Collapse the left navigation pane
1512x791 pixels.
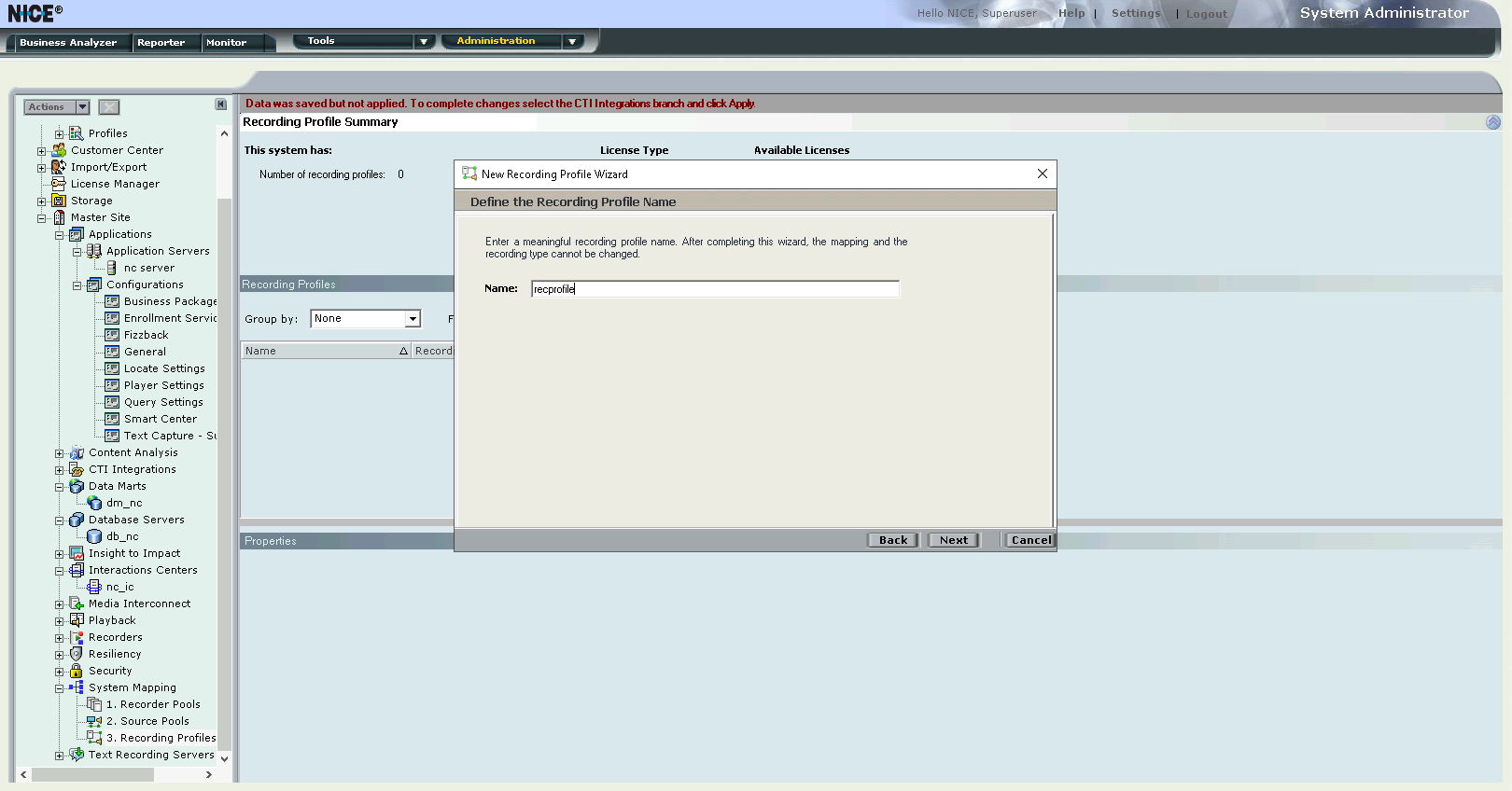(x=221, y=104)
